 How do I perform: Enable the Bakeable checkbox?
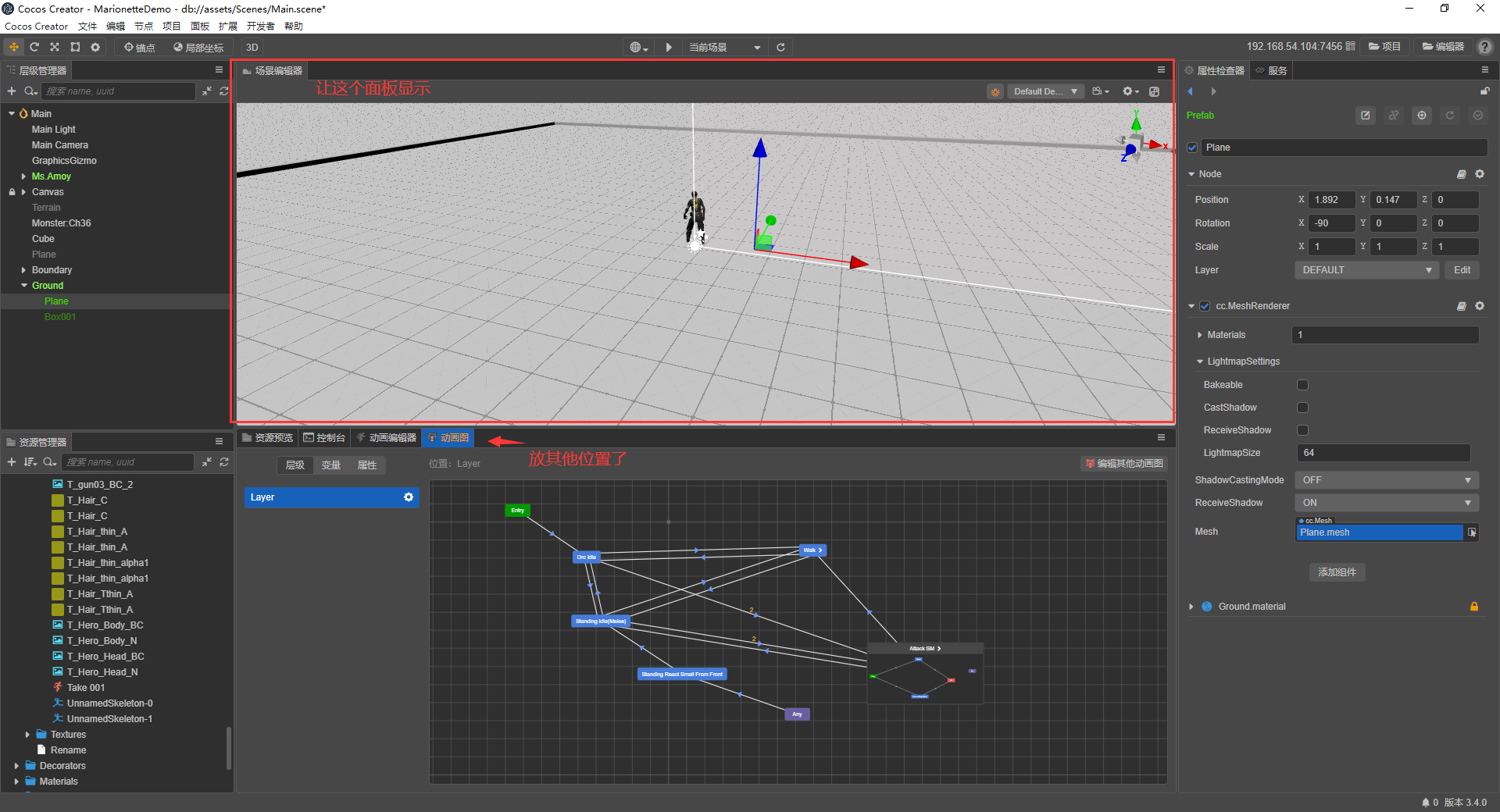(1302, 385)
